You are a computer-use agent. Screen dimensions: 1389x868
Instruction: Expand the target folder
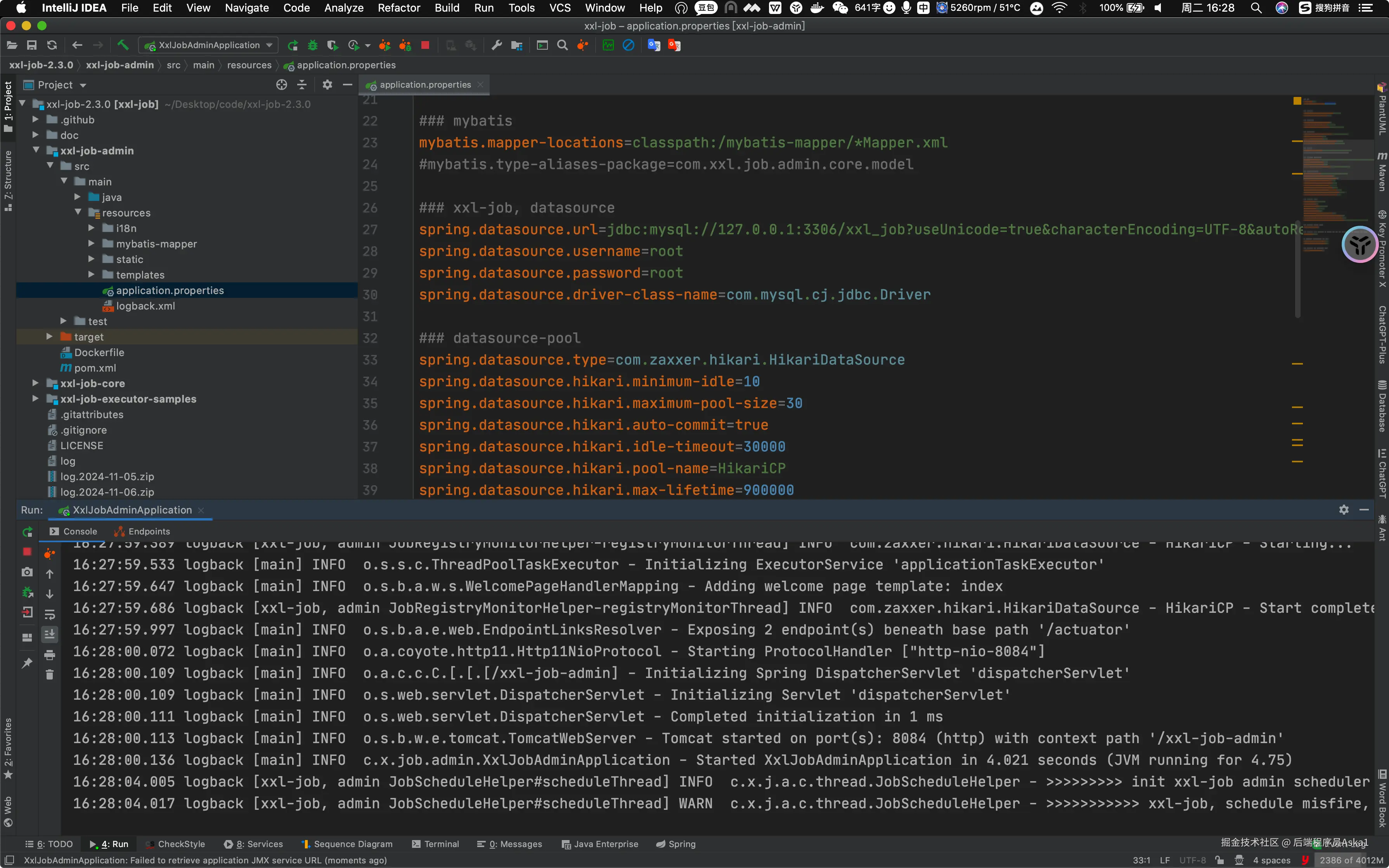[49, 336]
